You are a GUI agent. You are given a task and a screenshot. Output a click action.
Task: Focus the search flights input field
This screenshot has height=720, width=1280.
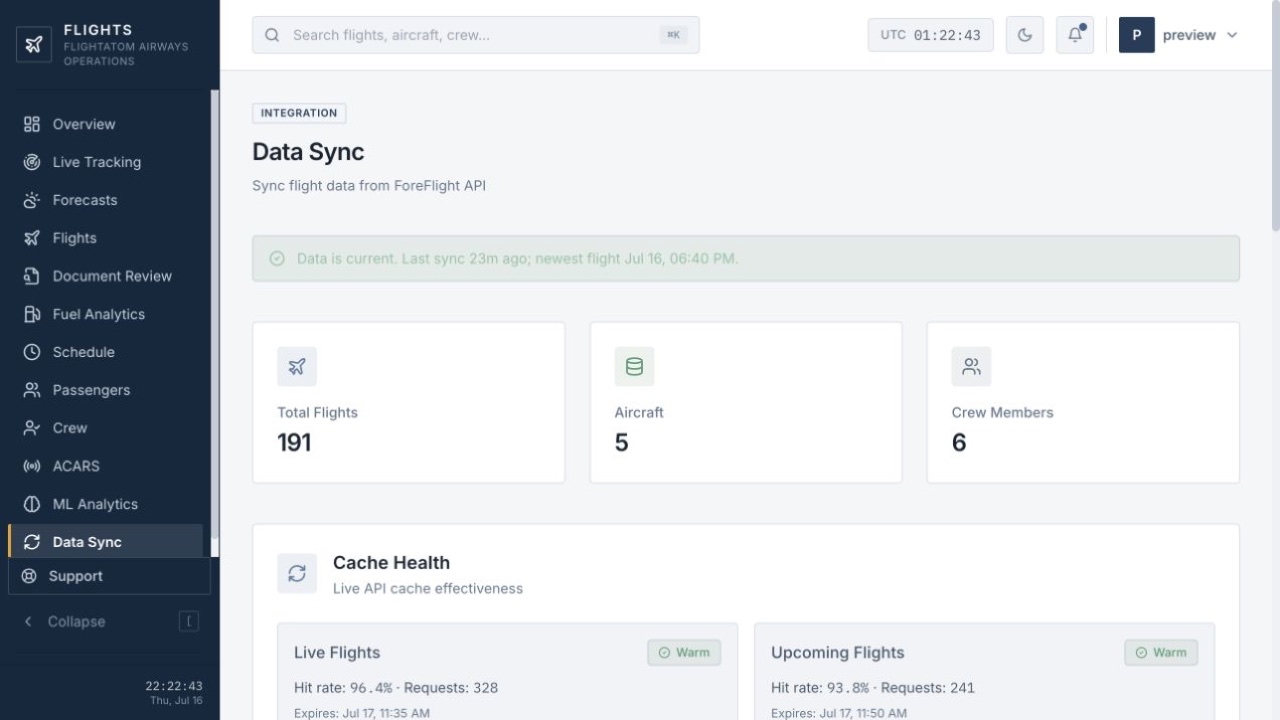point(476,35)
